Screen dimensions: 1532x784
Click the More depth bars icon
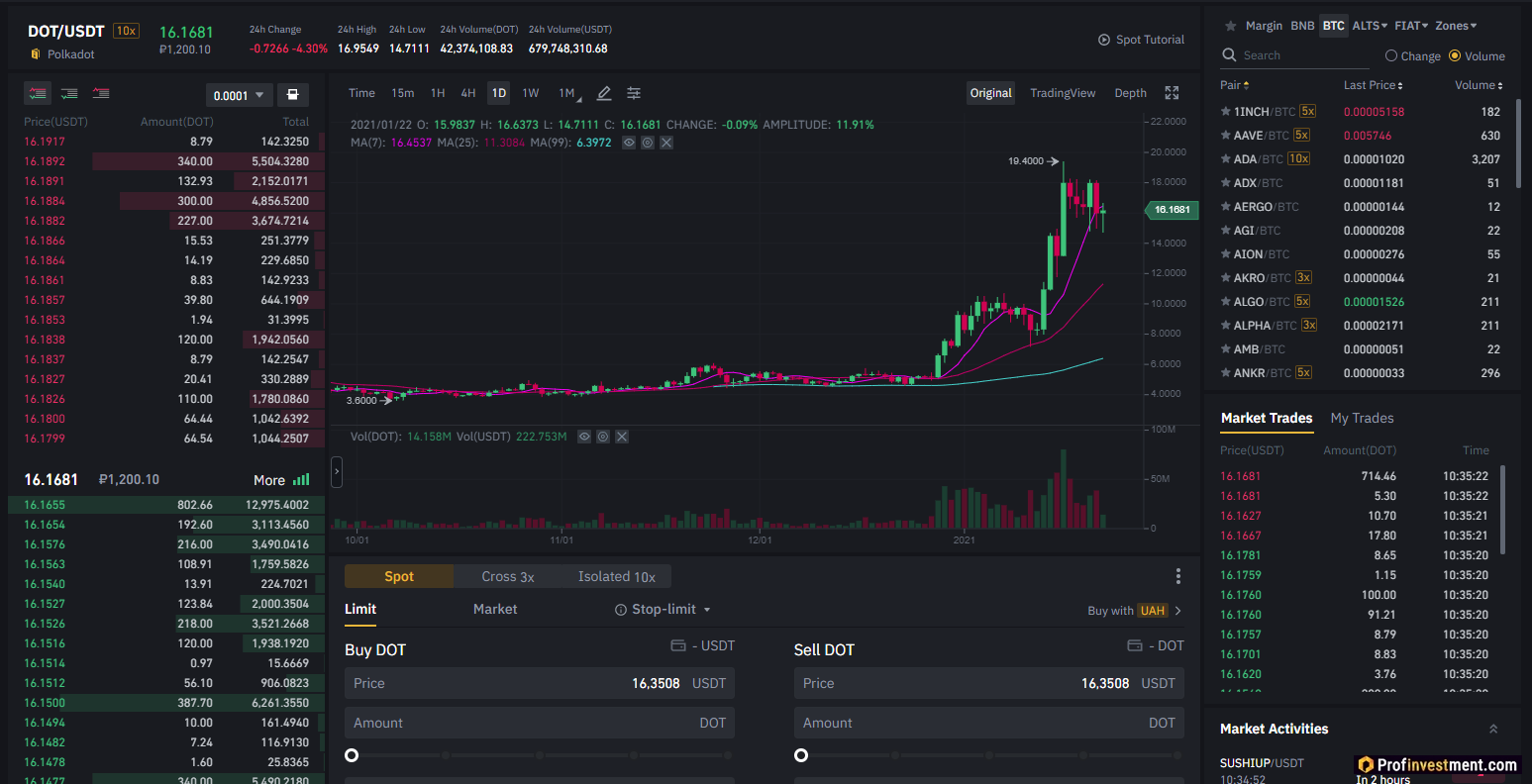pos(301,480)
